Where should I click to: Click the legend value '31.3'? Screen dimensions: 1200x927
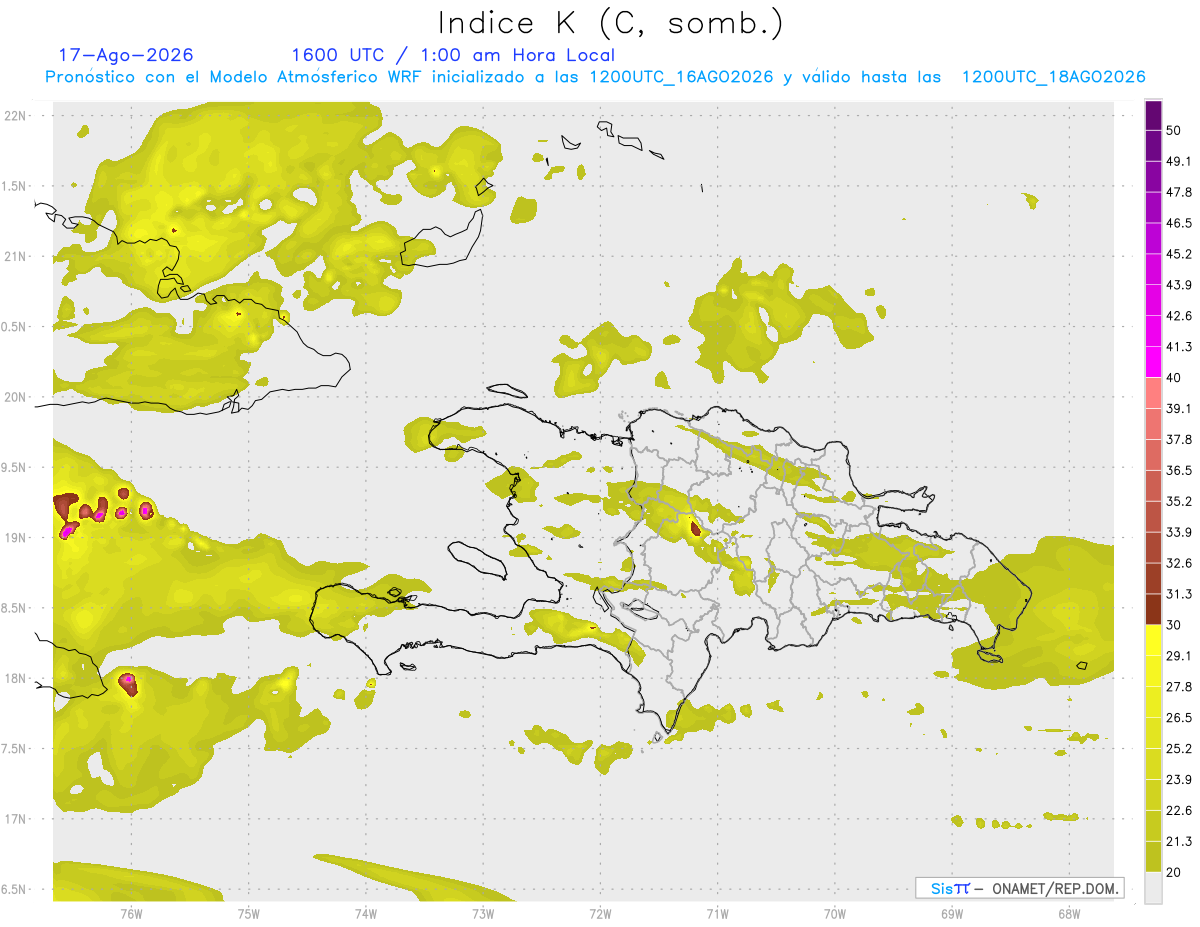[x=1179, y=594]
